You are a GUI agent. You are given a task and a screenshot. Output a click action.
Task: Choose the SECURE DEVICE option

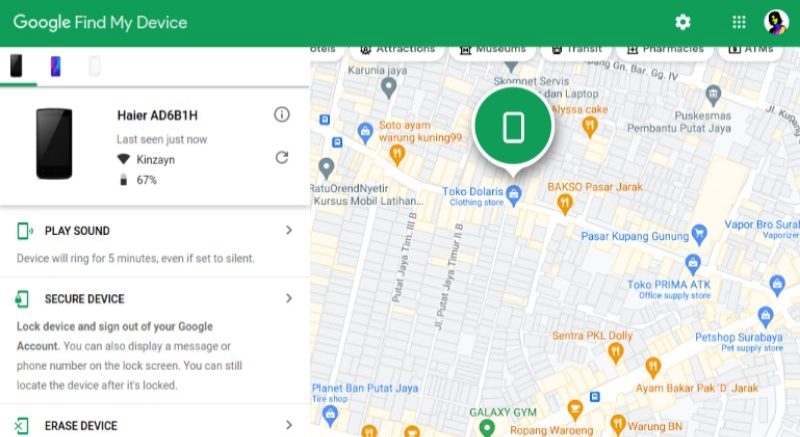85,299
